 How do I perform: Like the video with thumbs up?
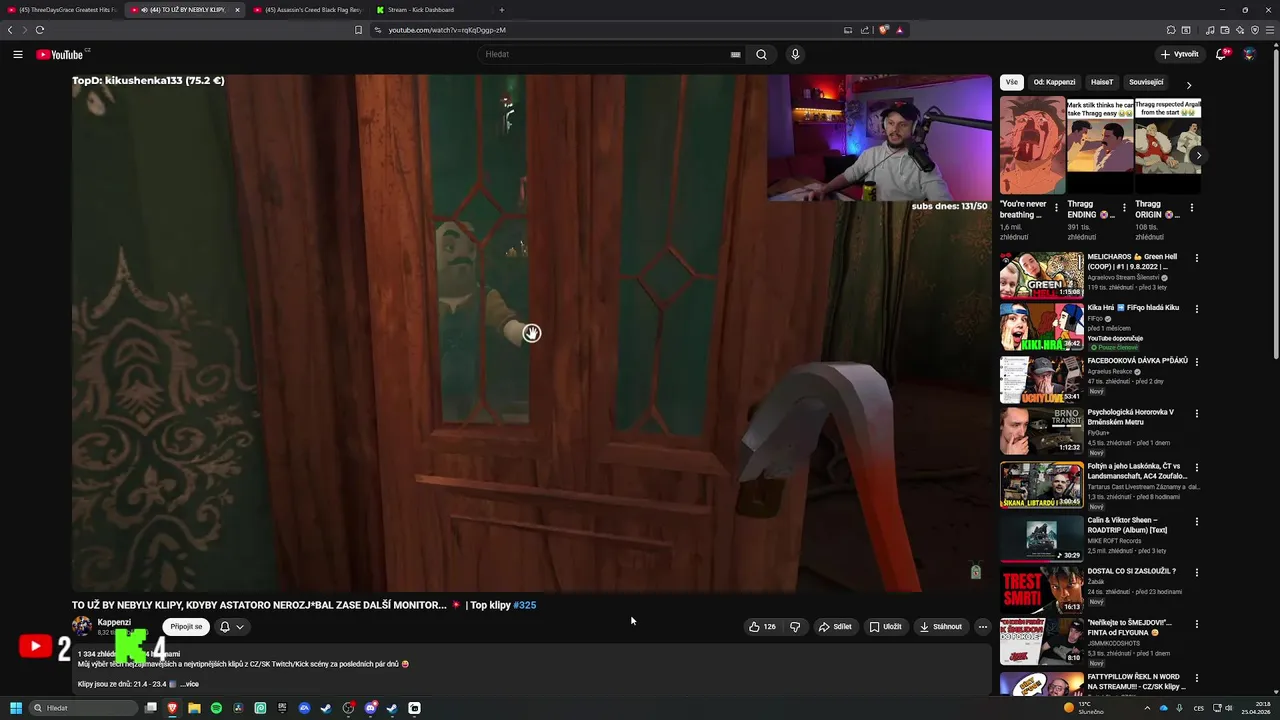[x=762, y=627]
